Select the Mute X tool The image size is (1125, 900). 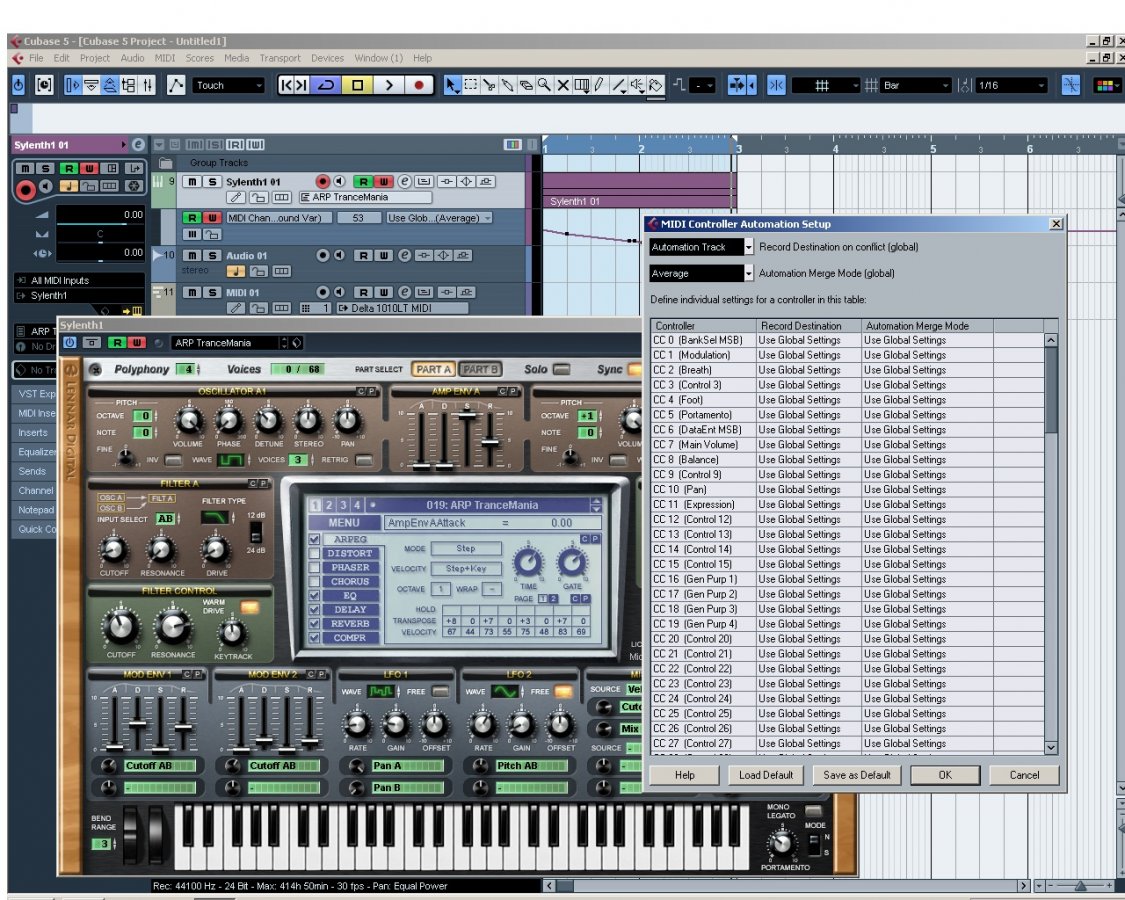[x=563, y=85]
